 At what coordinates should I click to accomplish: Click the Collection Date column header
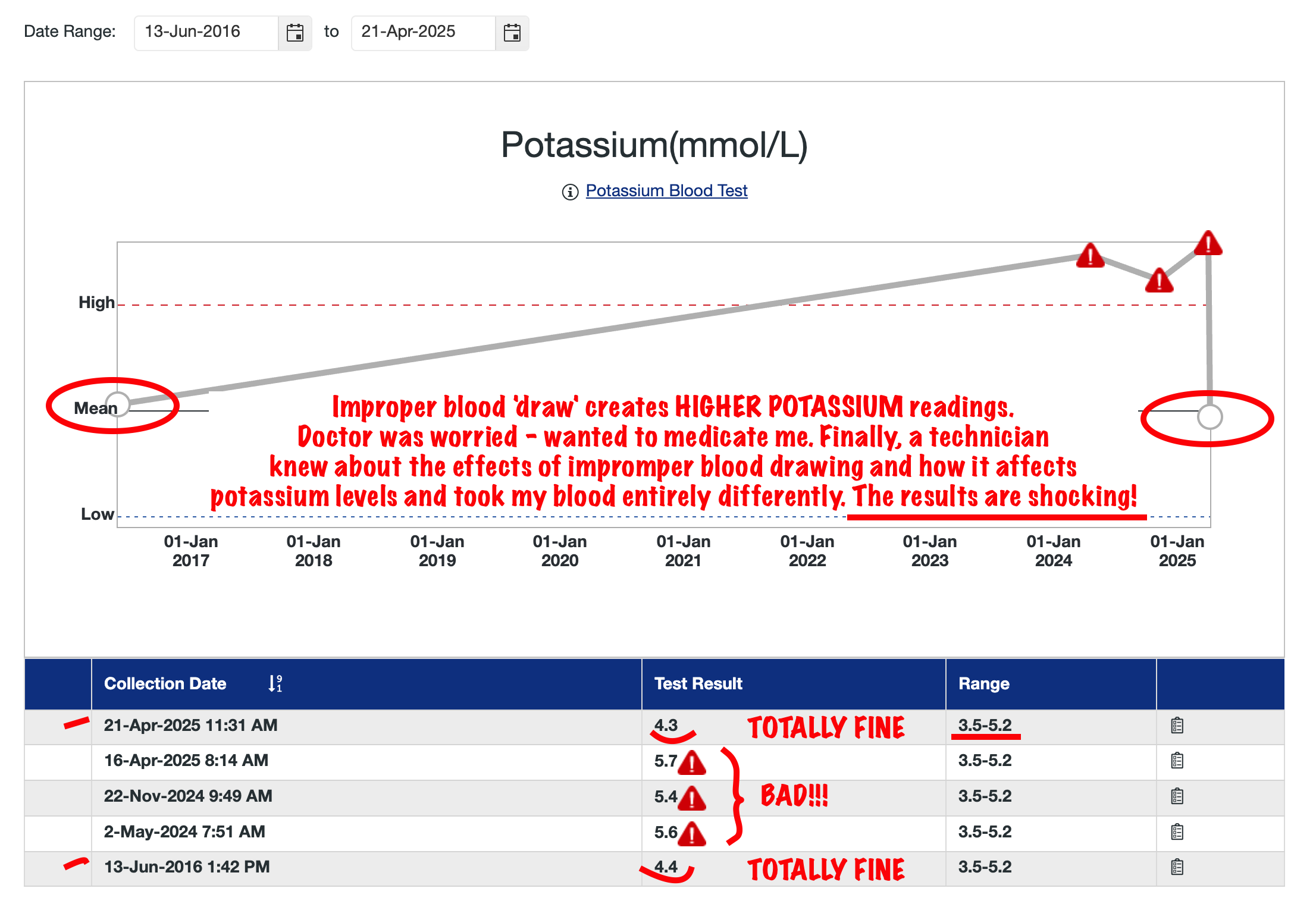tap(165, 683)
